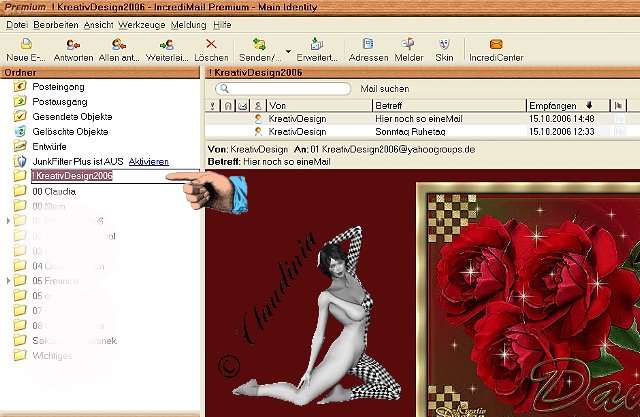Open message 'Sonntag Ruhetag'
This screenshot has height=417, width=640.
410,131
